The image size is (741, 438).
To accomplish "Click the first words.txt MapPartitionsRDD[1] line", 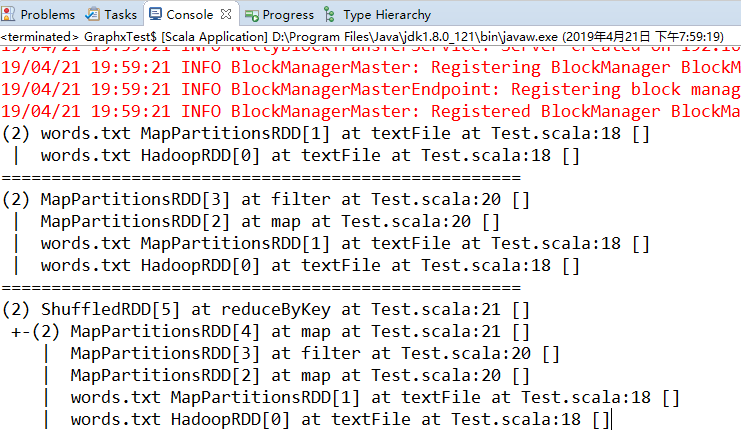I will click(325, 133).
